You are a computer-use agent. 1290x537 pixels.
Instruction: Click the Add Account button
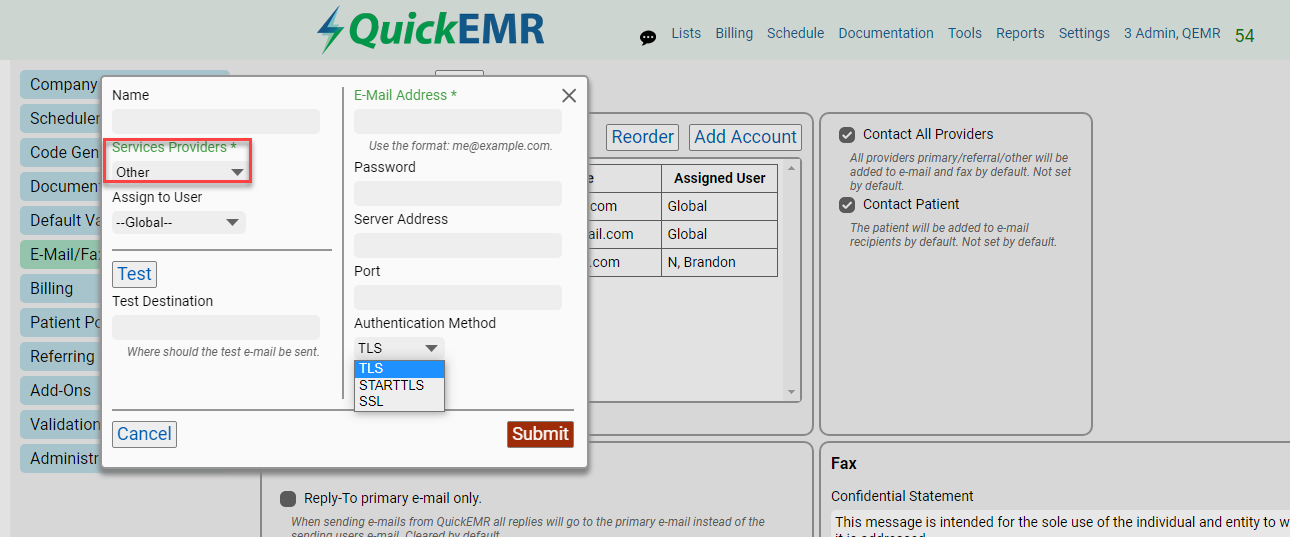coord(746,137)
